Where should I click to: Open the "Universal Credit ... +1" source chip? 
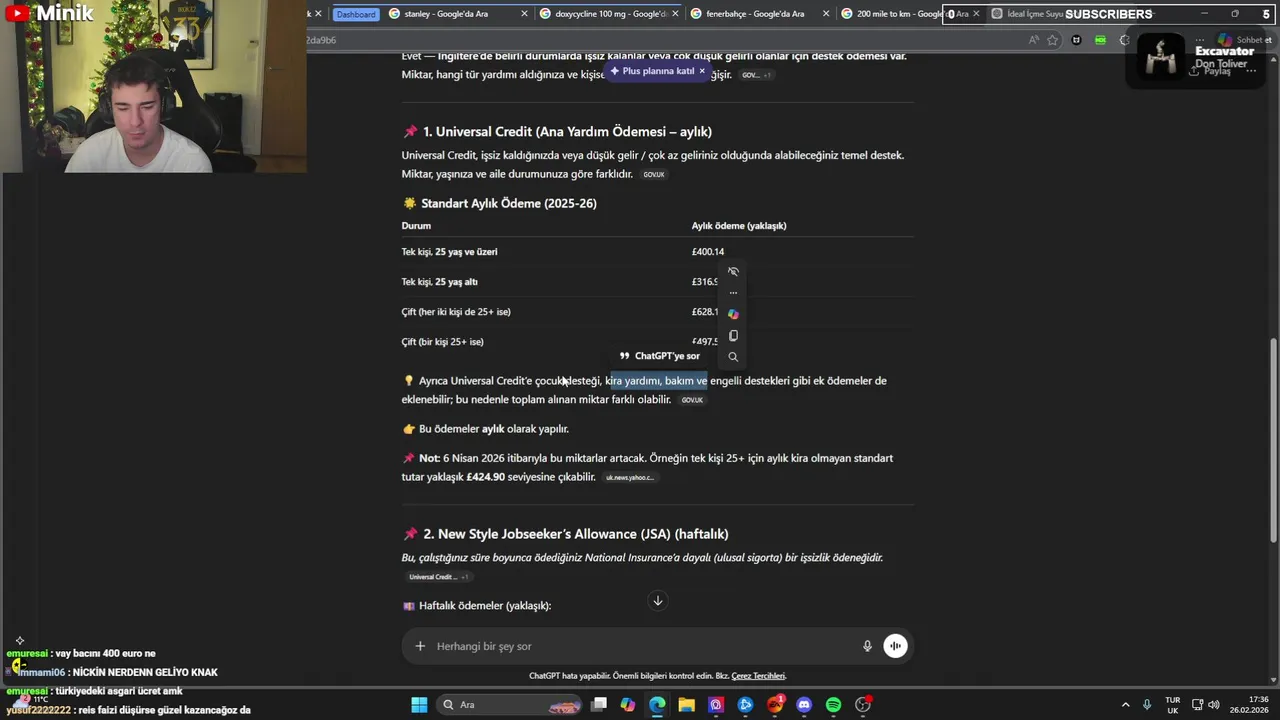(438, 577)
